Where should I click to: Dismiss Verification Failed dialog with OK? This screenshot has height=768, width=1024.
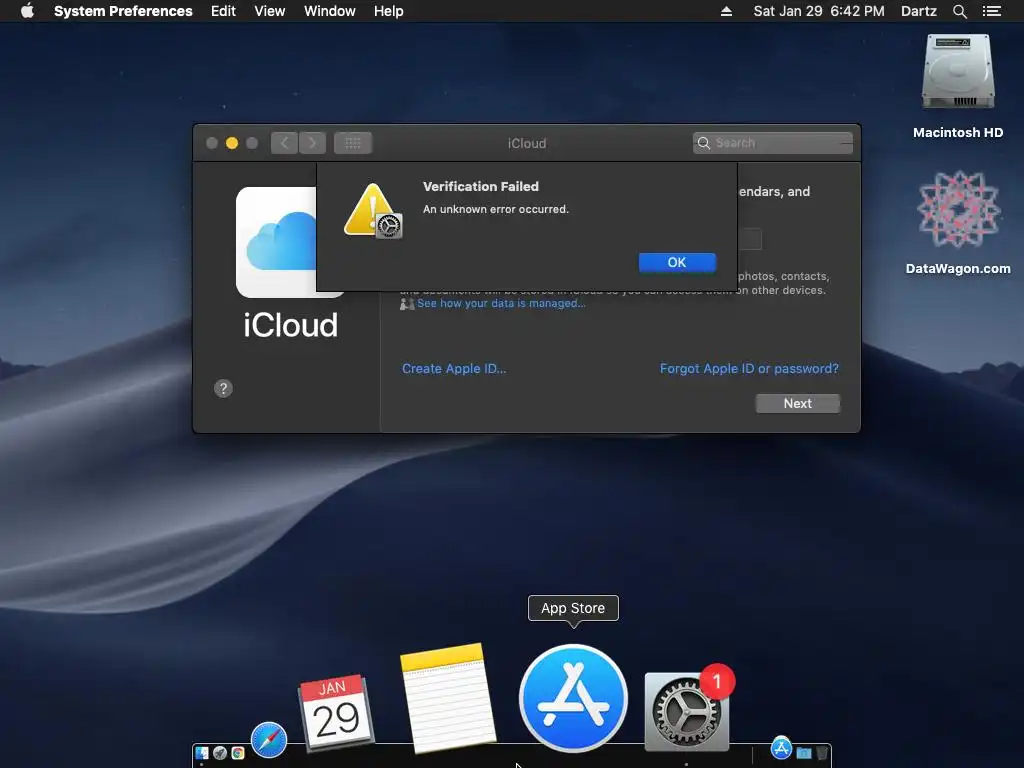tap(677, 262)
